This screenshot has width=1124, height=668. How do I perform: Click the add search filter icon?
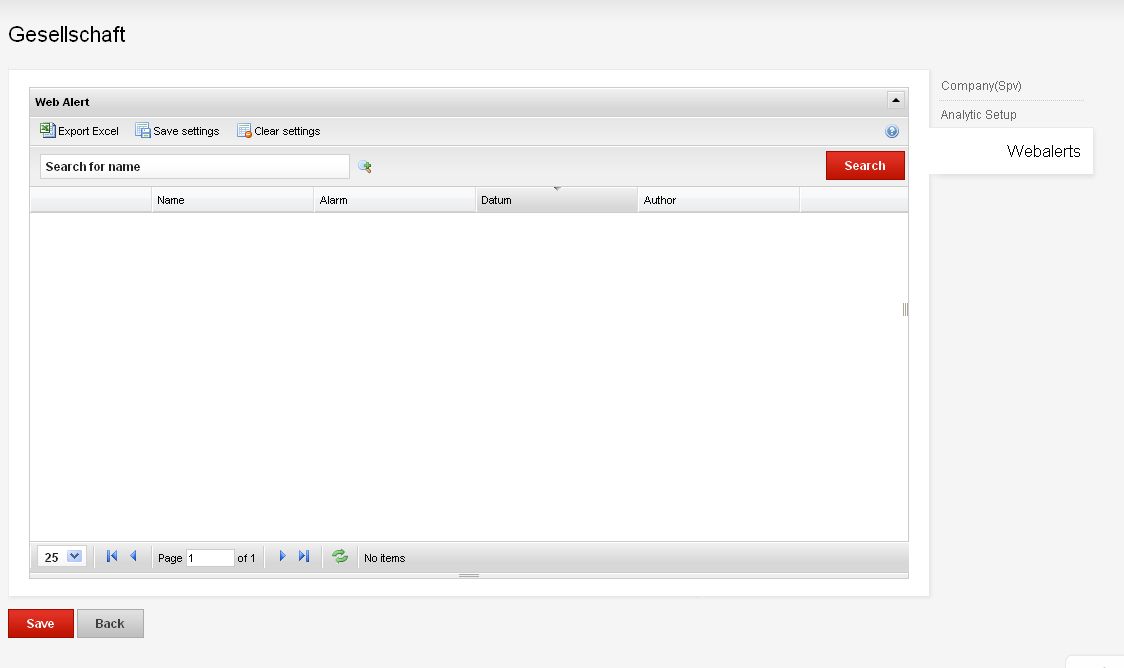click(365, 167)
